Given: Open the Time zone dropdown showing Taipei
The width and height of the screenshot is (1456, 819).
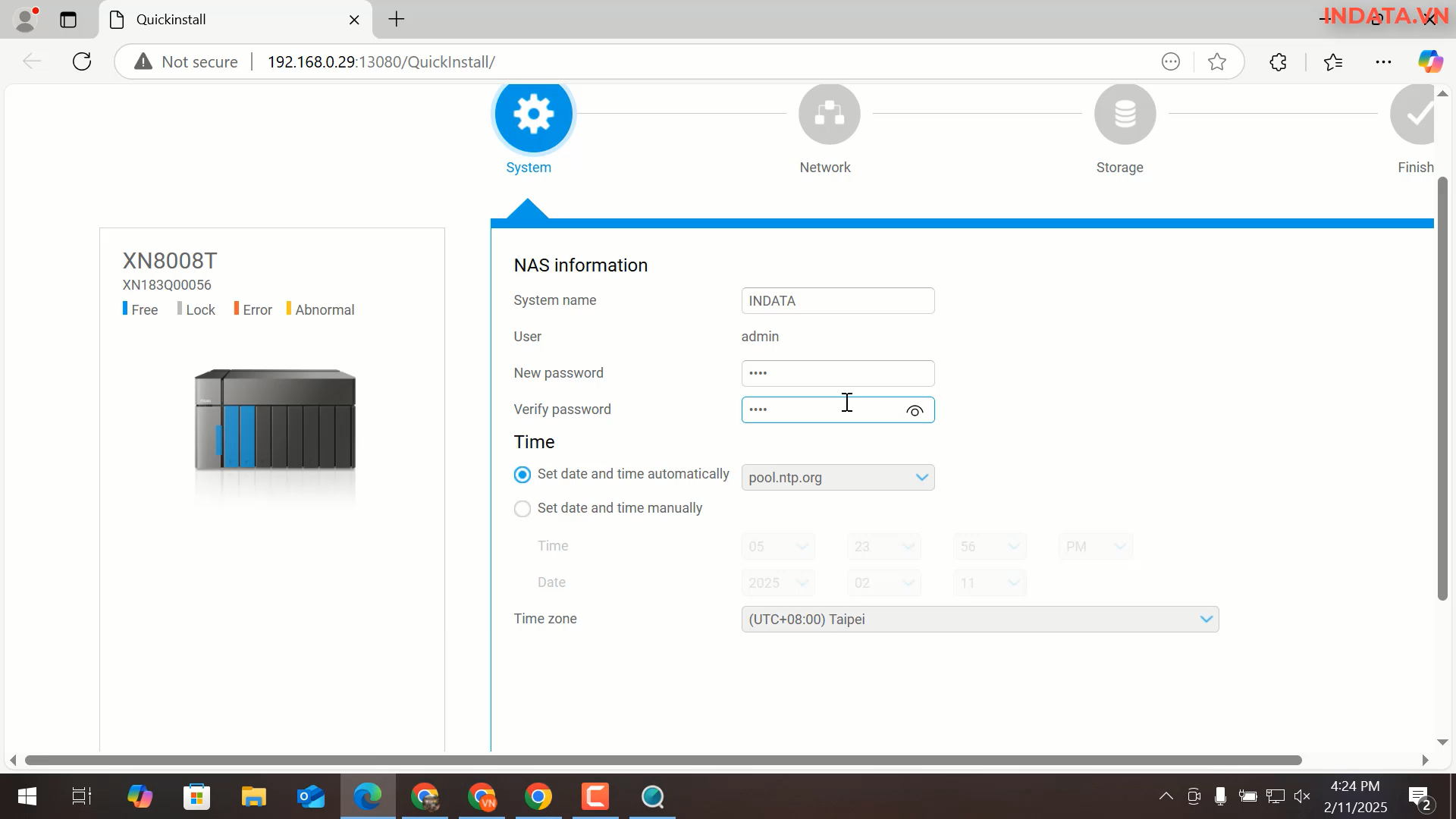Looking at the screenshot, I should click(x=980, y=620).
